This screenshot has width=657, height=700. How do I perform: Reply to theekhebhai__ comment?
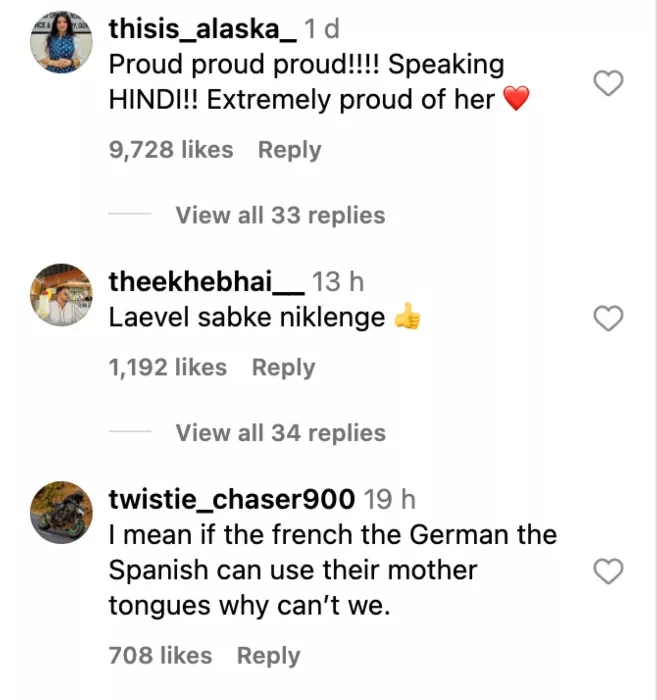283,368
